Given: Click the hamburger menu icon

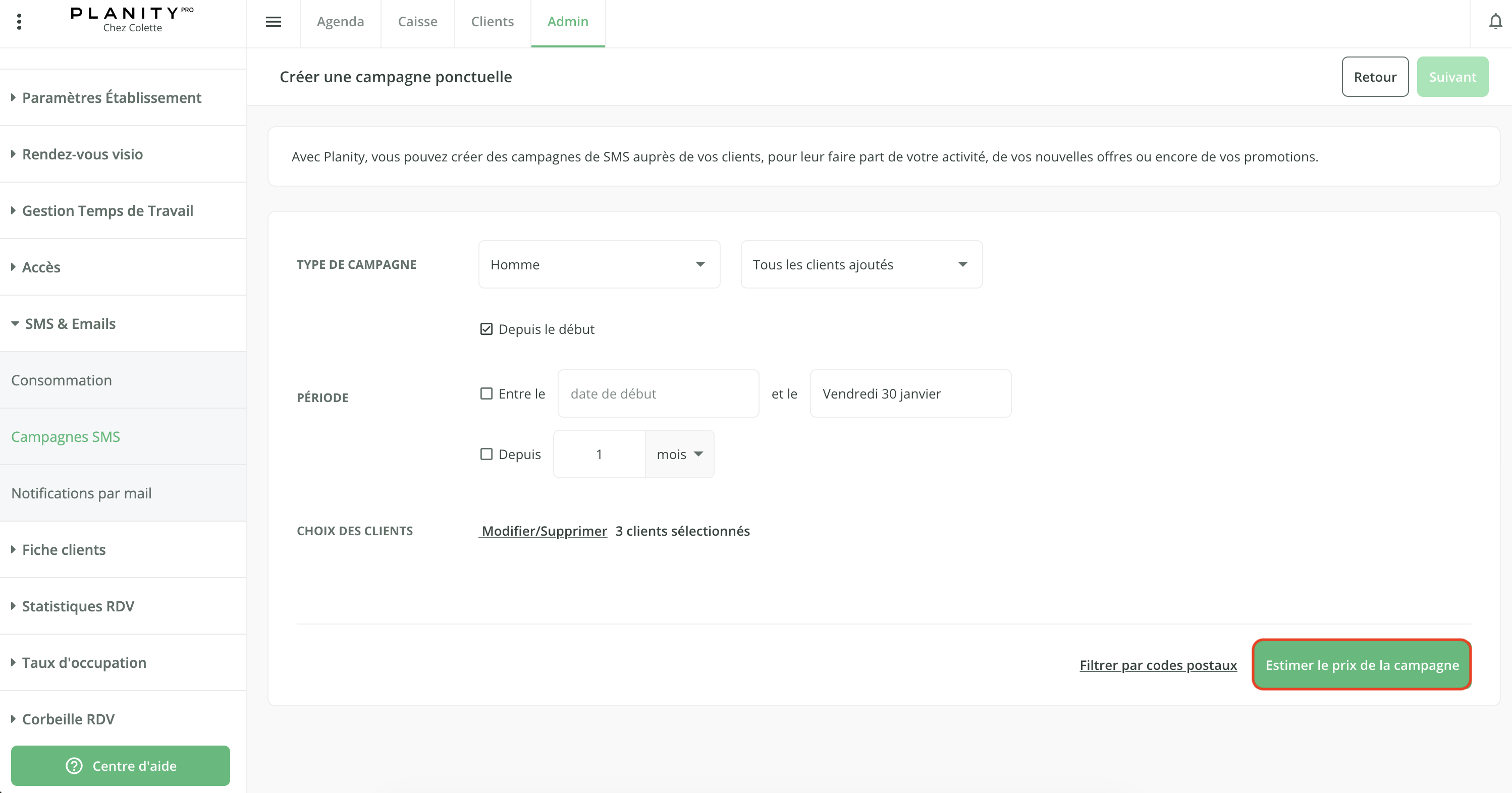Looking at the screenshot, I should click(x=274, y=22).
